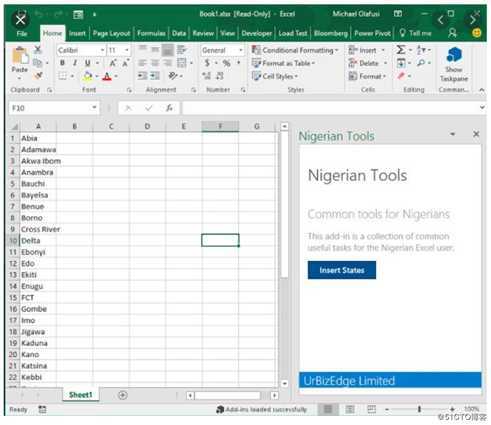The image size is (491, 425).
Task: Select cell A10 containing Delta
Action: [38, 241]
